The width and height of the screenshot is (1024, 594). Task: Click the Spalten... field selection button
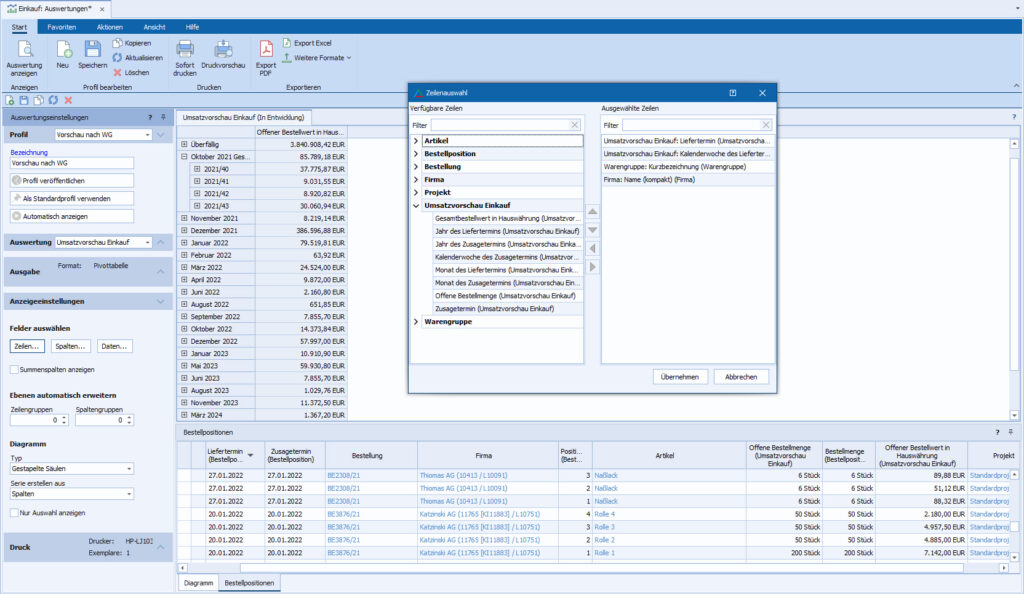(x=70, y=346)
